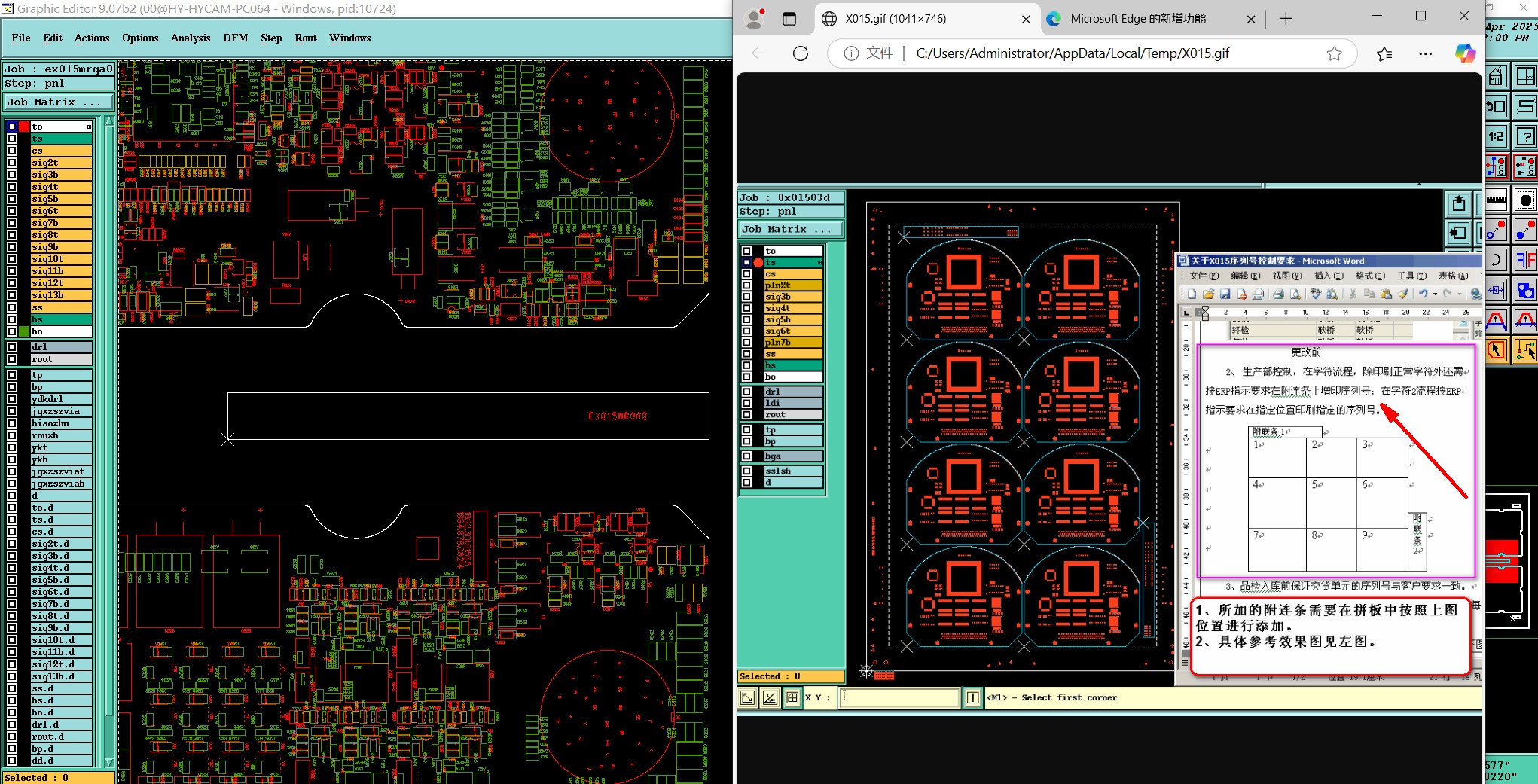Click the S-shaped pan icon

[1526, 106]
